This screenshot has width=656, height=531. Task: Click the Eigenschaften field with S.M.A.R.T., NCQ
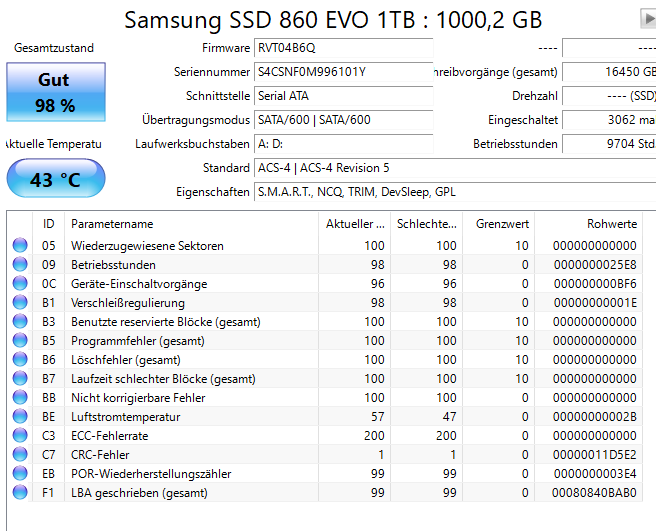455,192
